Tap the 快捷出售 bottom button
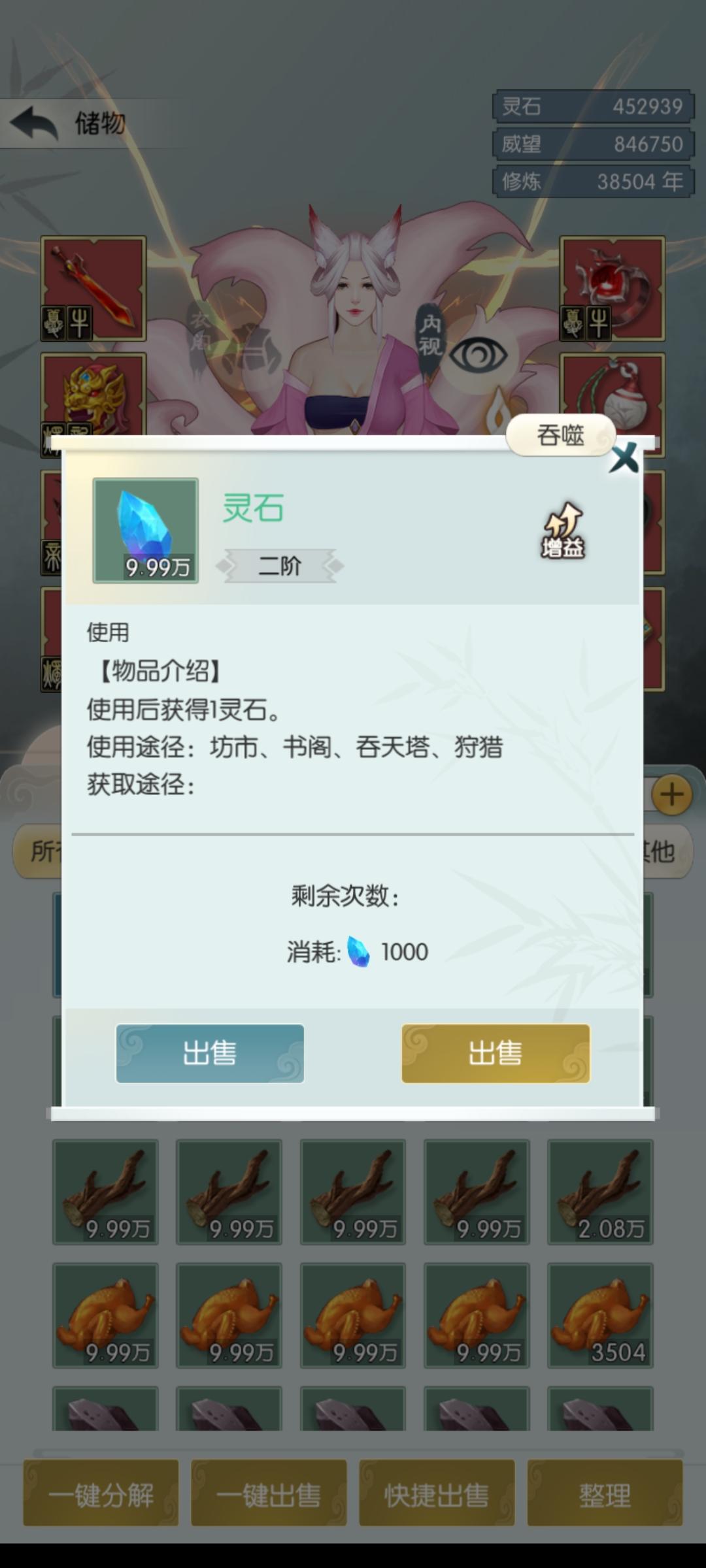The image size is (706, 1568). [437, 1493]
